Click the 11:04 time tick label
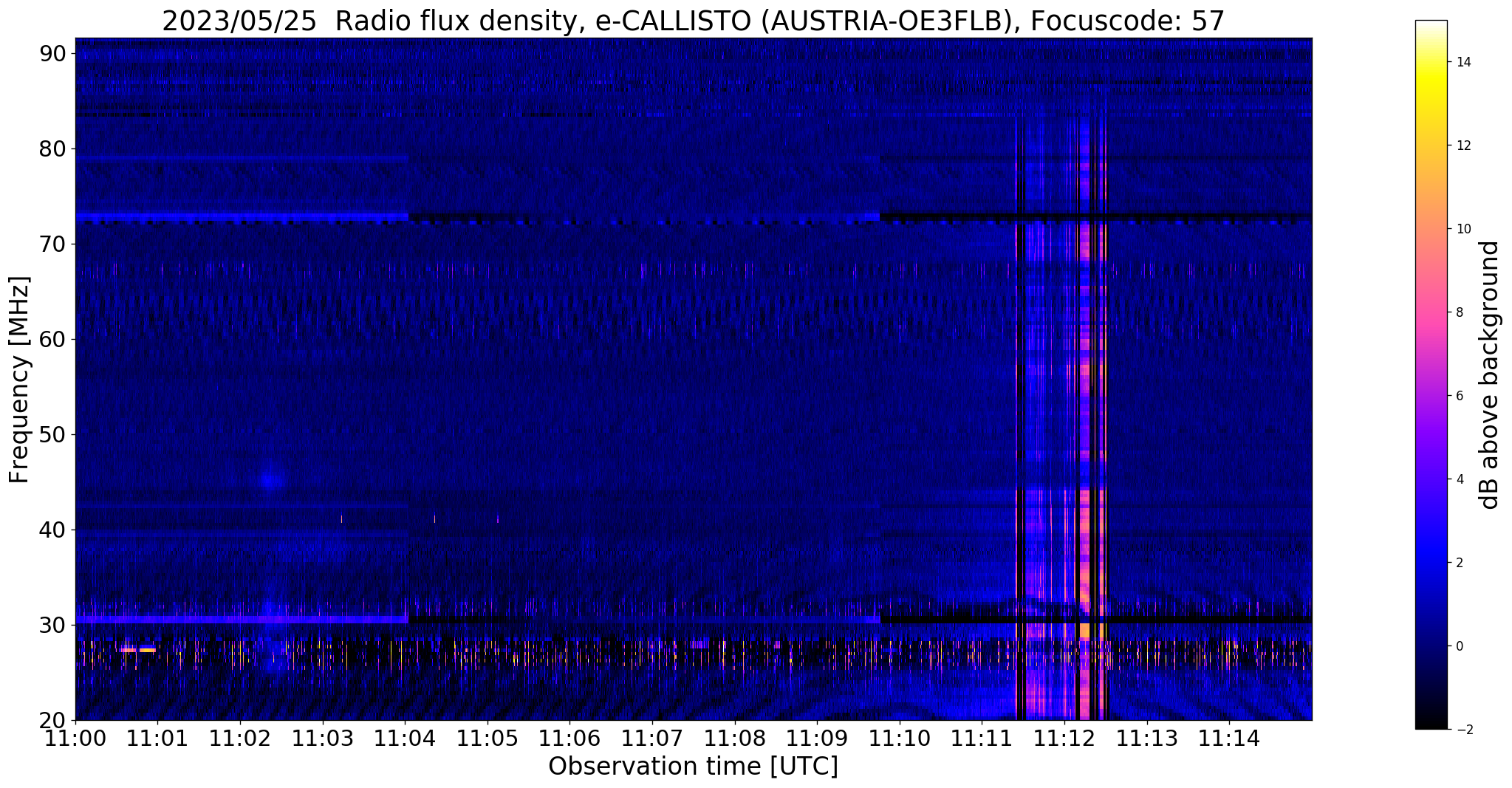This screenshot has height=788, width=1512. click(405, 739)
